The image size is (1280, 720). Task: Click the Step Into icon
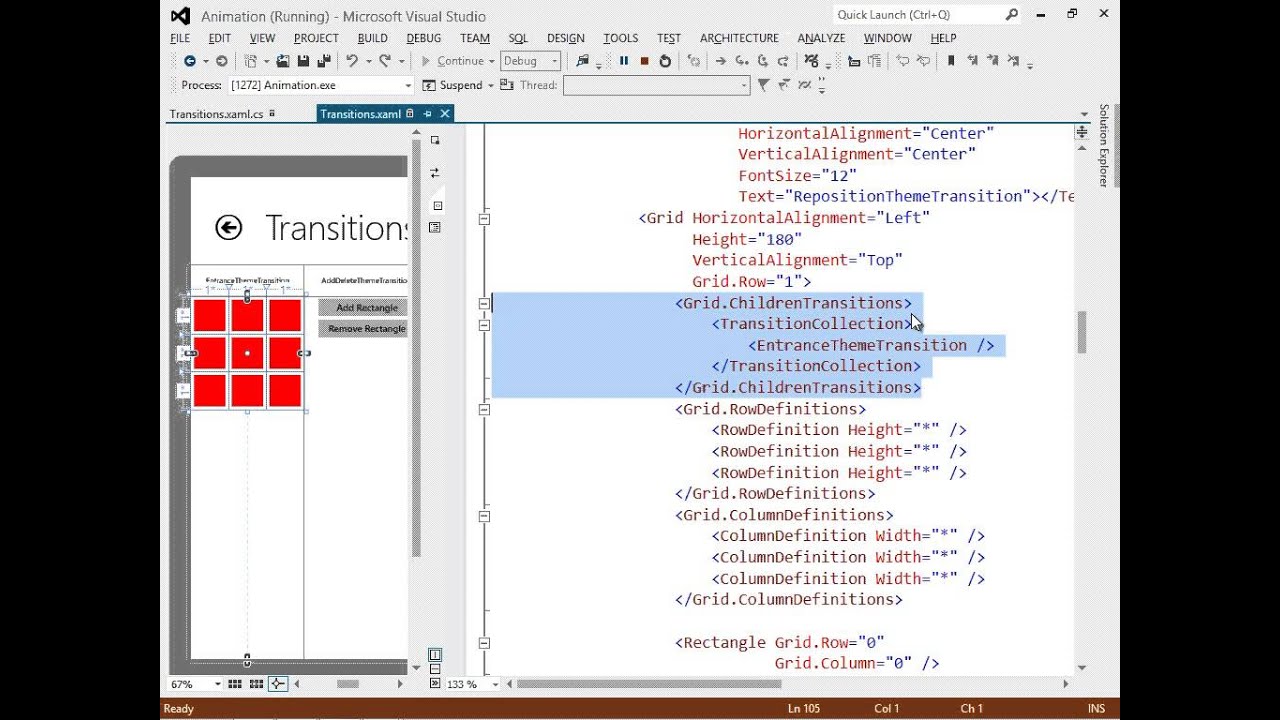[742, 61]
